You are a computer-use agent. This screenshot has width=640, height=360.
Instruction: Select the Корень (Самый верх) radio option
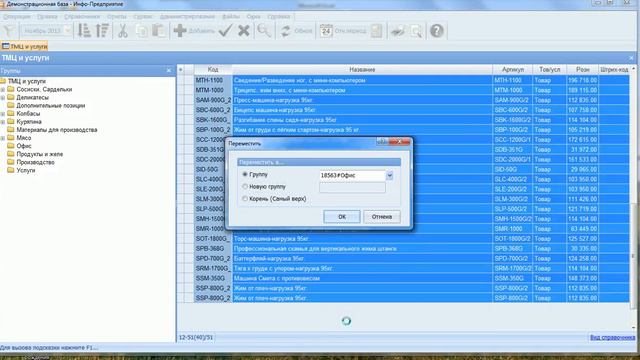pyautogui.click(x=245, y=199)
